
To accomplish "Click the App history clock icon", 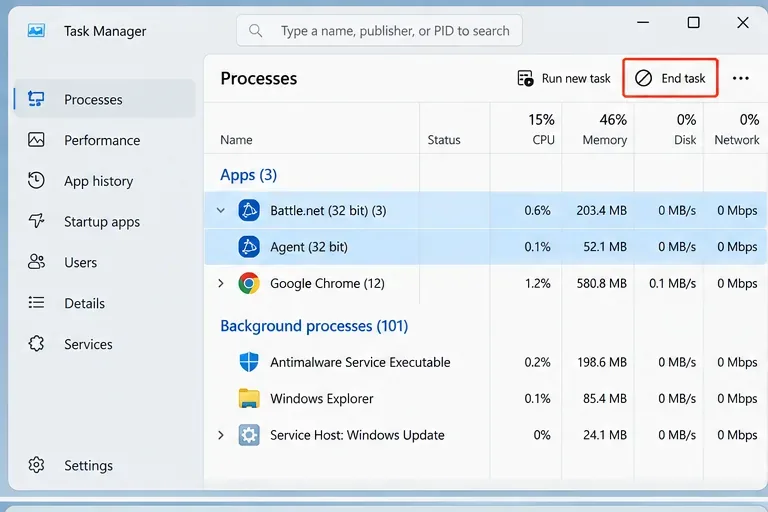I will 36,180.
